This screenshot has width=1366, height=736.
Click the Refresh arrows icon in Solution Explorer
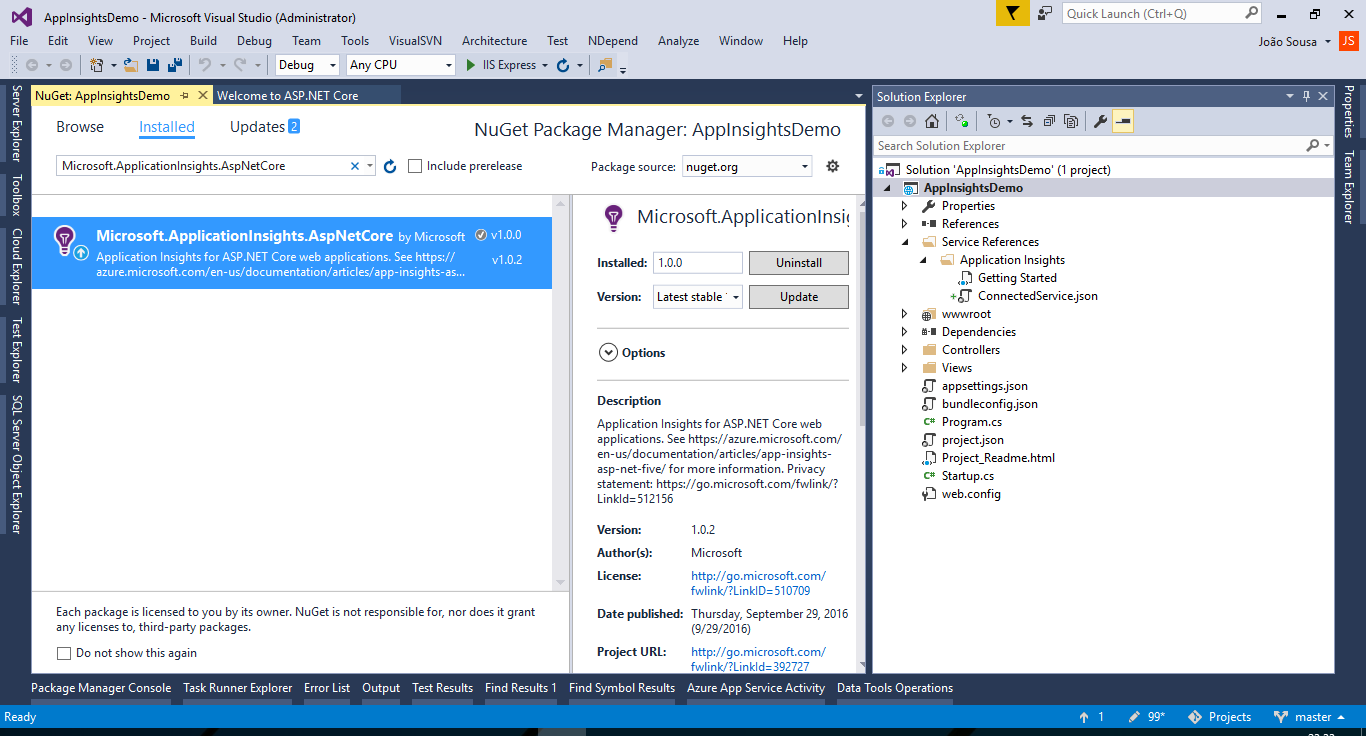pyautogui.click(x=1026, y=121)
